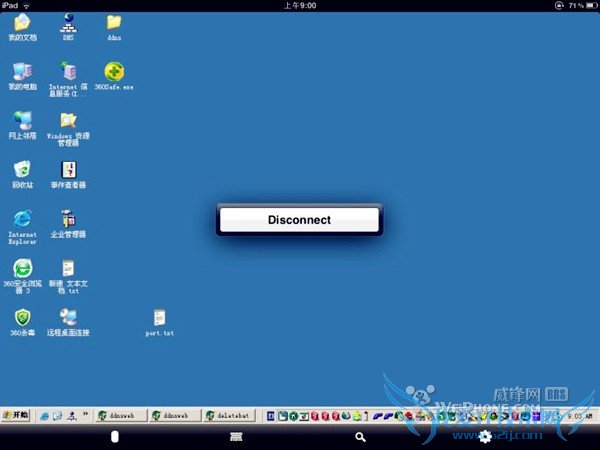Open 远程桌面连接 (Remote Desktop Connection) shortcut
Viewport: 600px width, 450px height.
[x=68, y=319]
